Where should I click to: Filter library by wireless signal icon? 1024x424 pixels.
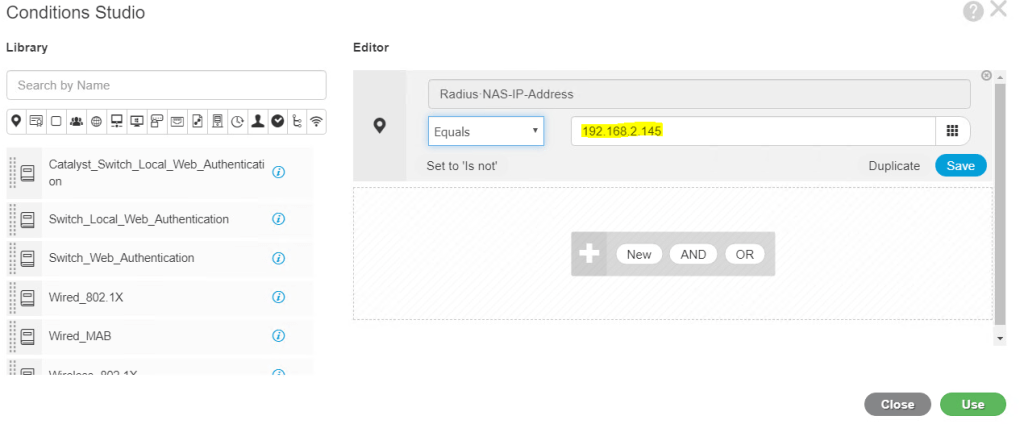coord(317,121)
